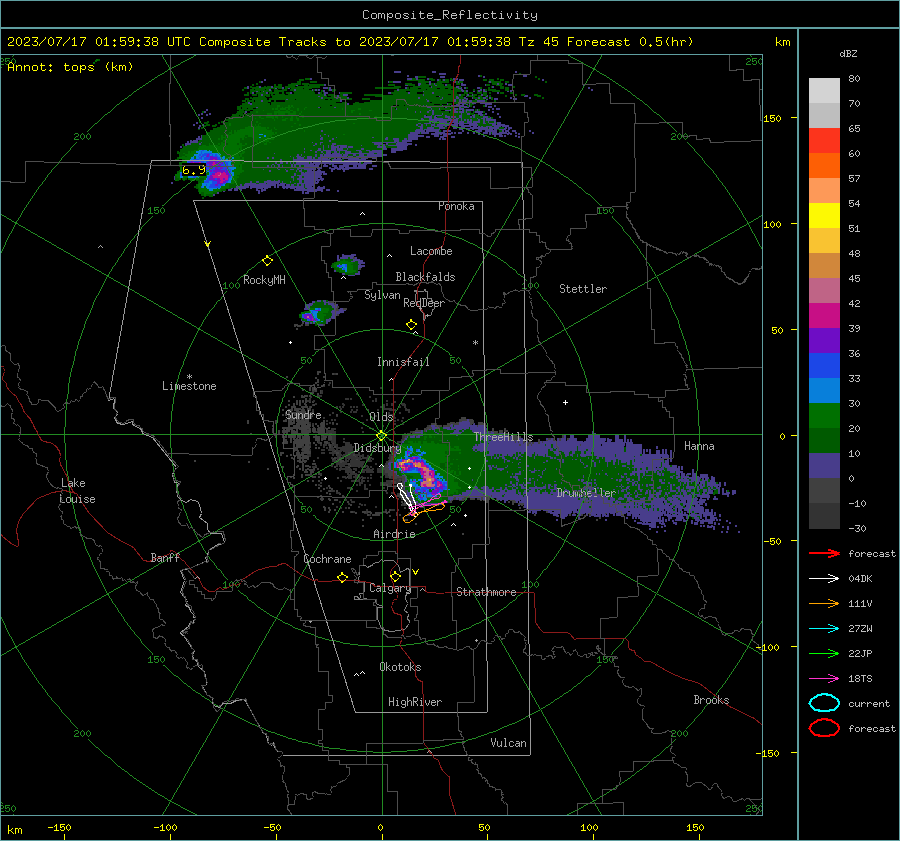This screenshot has width=900, height=841.
Task: Click the Calgary city label
Action: (x=390, y=588)
